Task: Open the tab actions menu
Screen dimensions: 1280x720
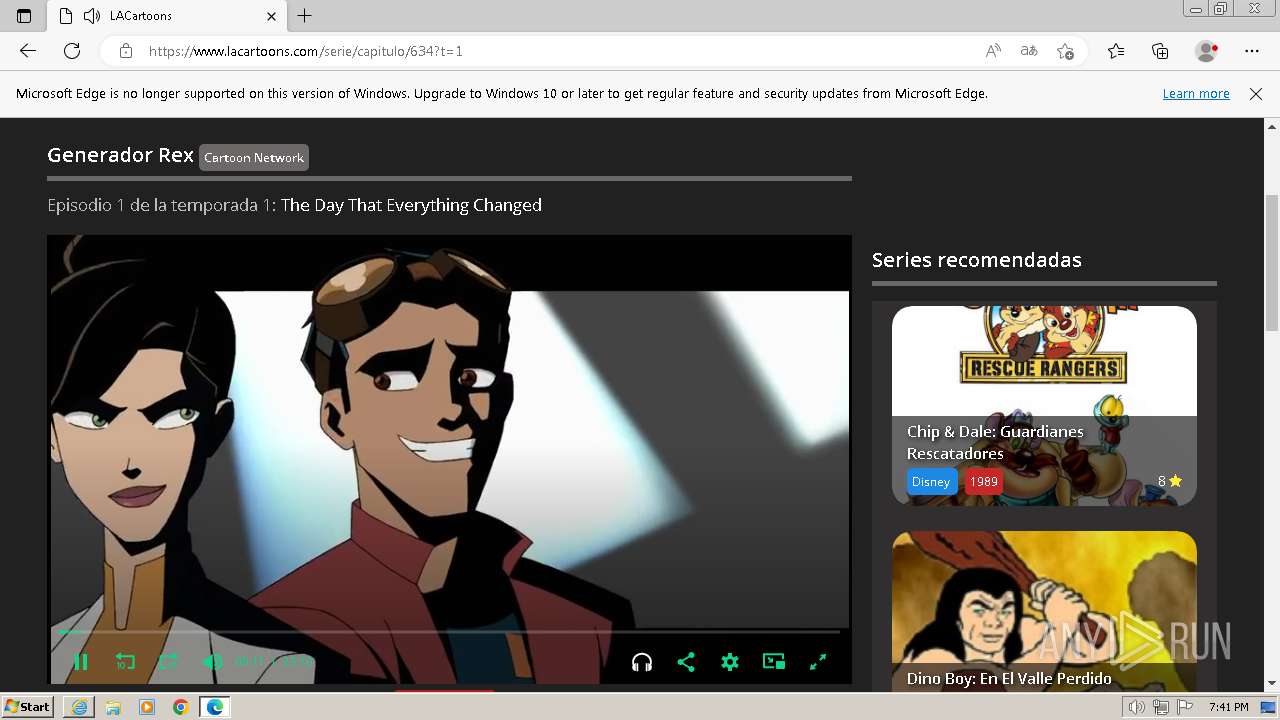Action: point(24,16)
